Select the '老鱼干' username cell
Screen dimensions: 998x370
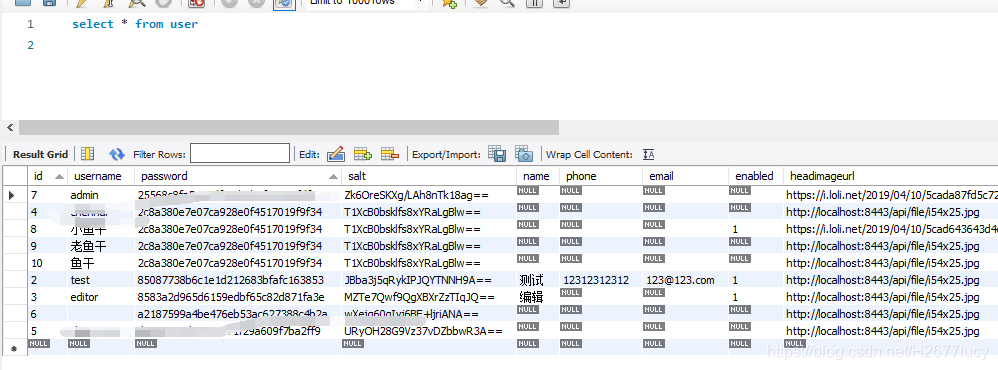(101, 246)
